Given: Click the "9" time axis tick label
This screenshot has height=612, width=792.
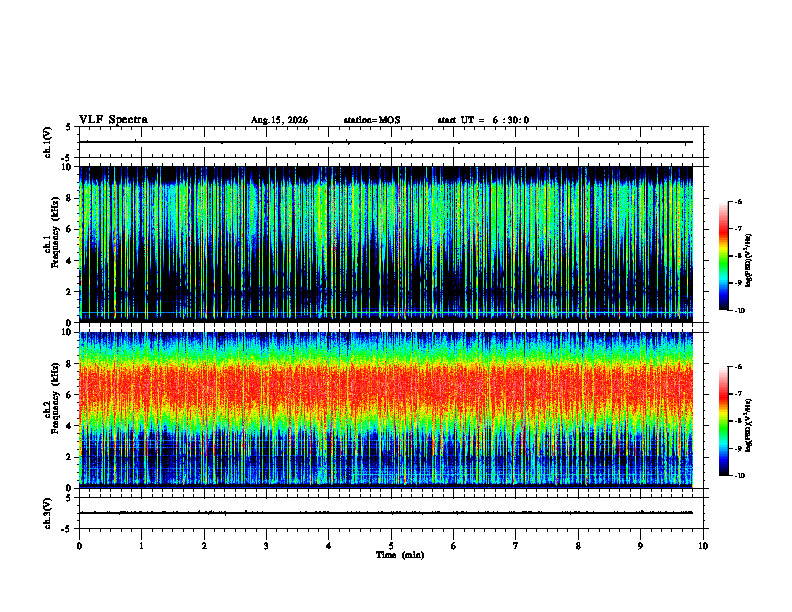Looking at the screenshot, I should pos(640,546).
